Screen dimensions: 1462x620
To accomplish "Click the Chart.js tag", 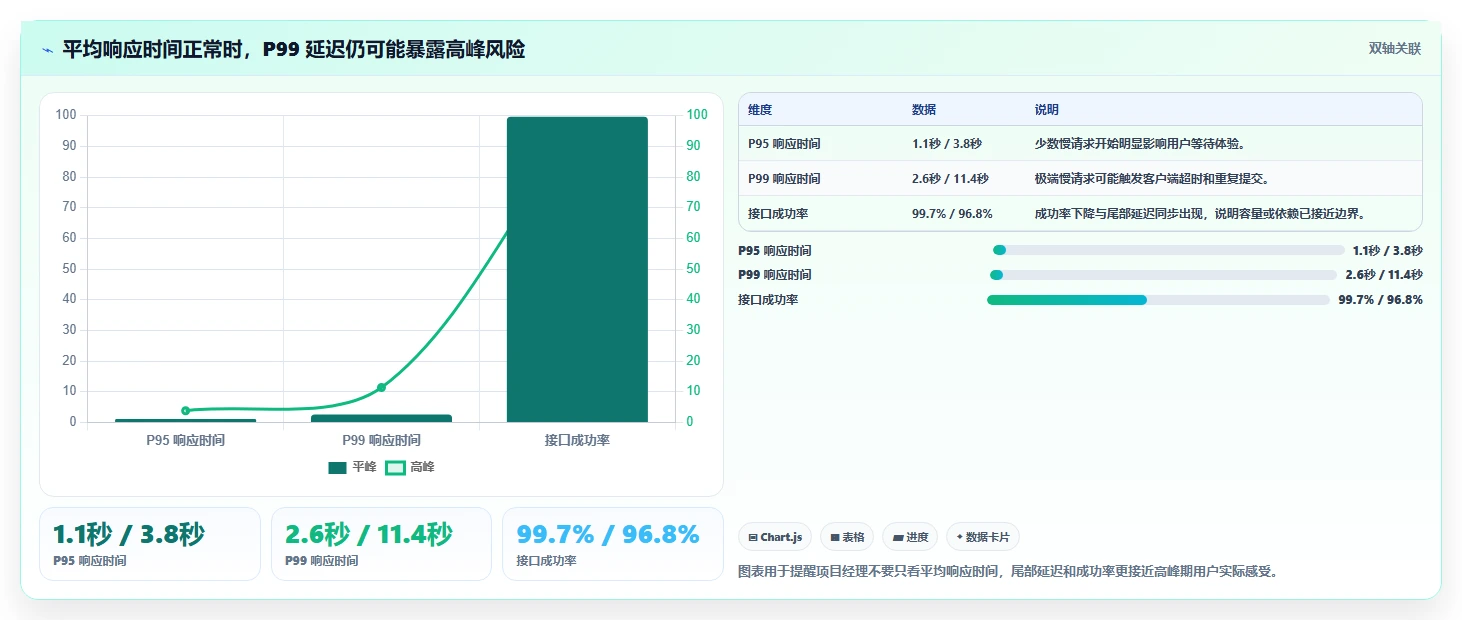I will (775, 537).
